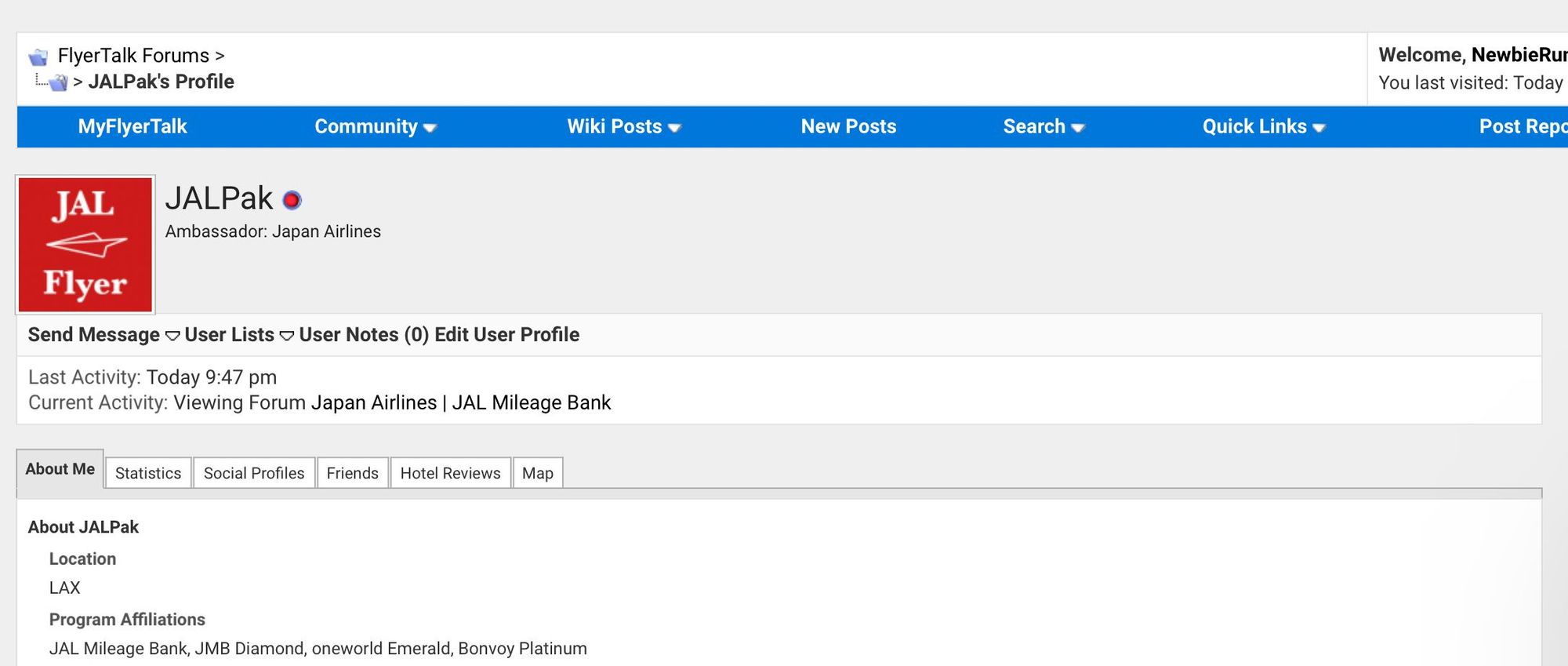The image size is (1568, 666).
Task: Show the Map tab
Action: pyautogui.click(x=538, y=473)
